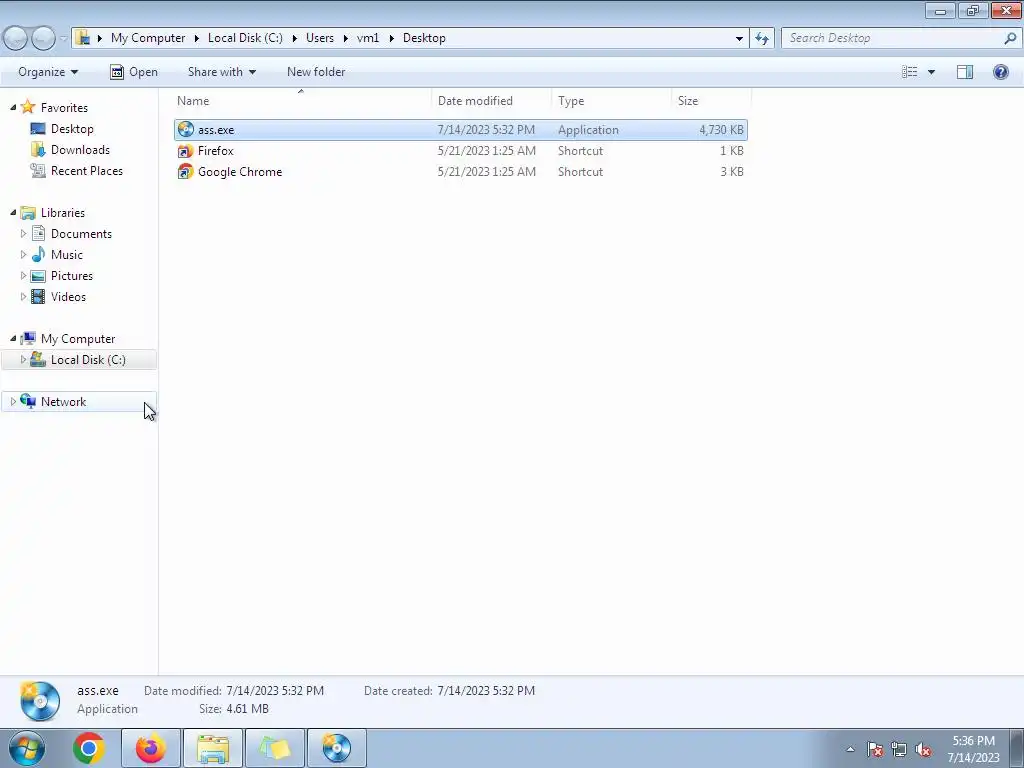Click the Desktop icon under Favorites
The height and width of the screenshot is (768, 1024).
tap(39, 129)
